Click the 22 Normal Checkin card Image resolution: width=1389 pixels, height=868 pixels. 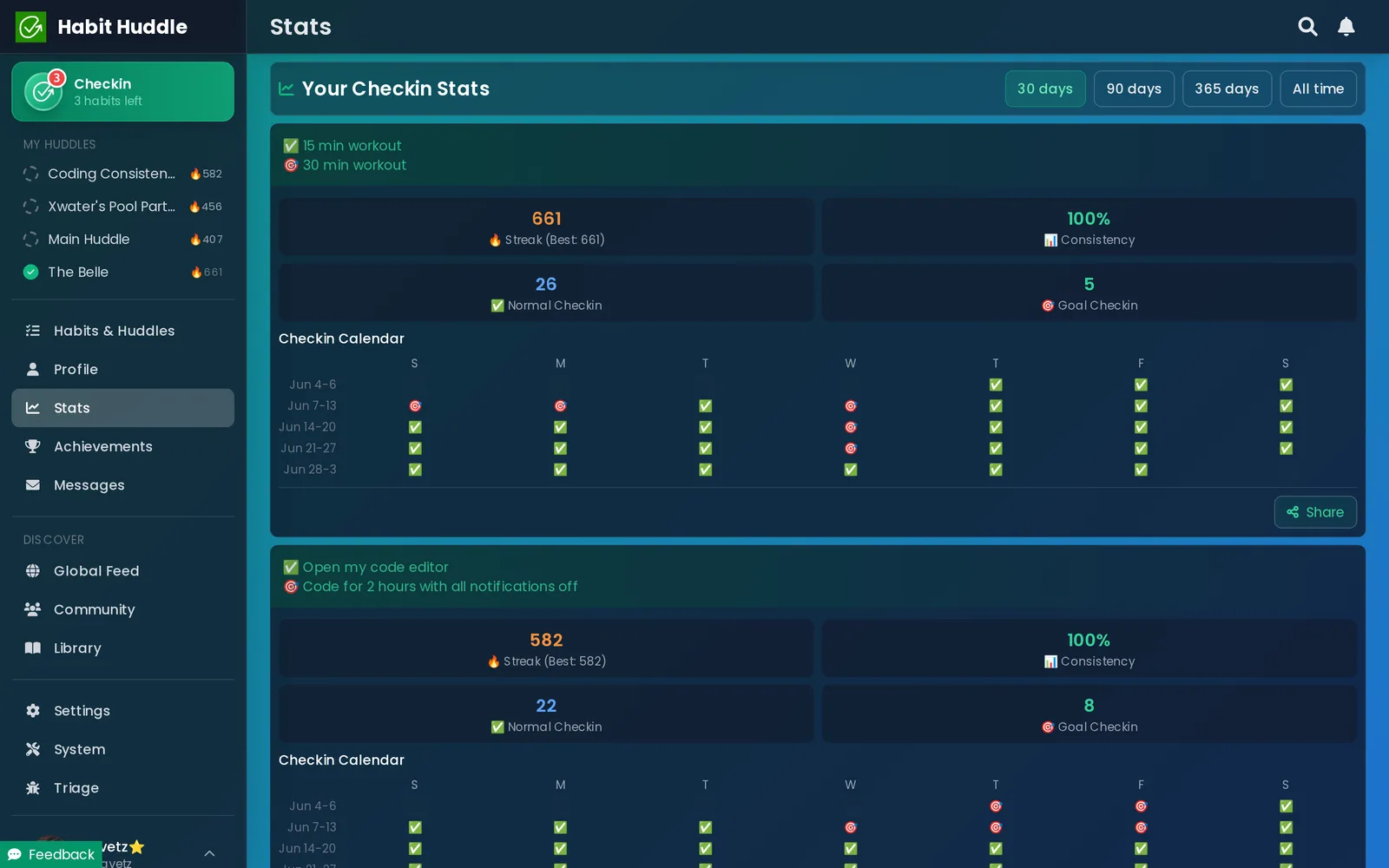(x=546, y=714)
